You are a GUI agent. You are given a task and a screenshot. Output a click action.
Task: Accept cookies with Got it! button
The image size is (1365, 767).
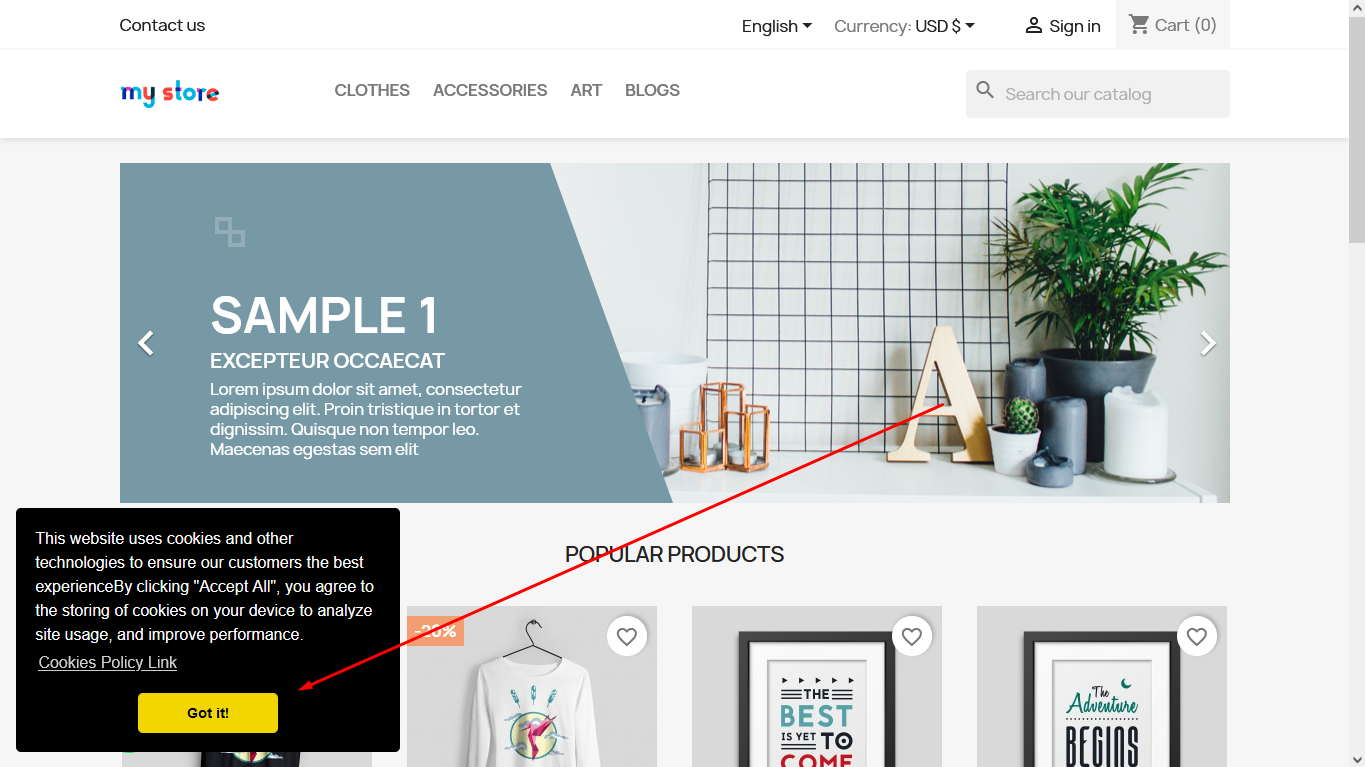(x=208, y=713)
